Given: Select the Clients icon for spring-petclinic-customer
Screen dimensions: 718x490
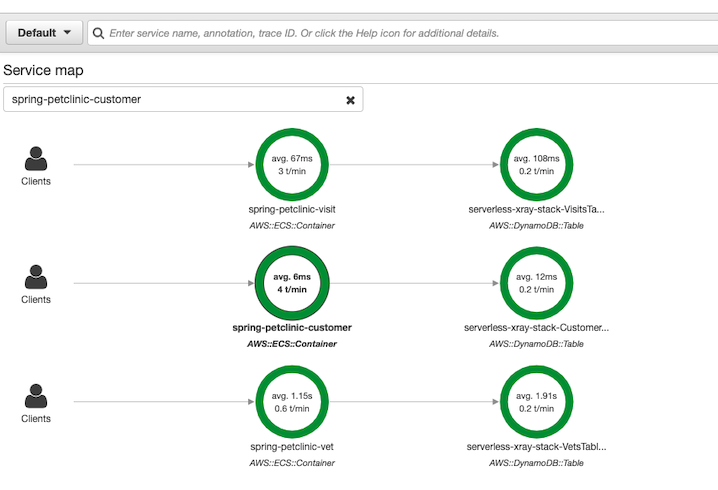Looking at the screenshot, I should tap(36, 277).
